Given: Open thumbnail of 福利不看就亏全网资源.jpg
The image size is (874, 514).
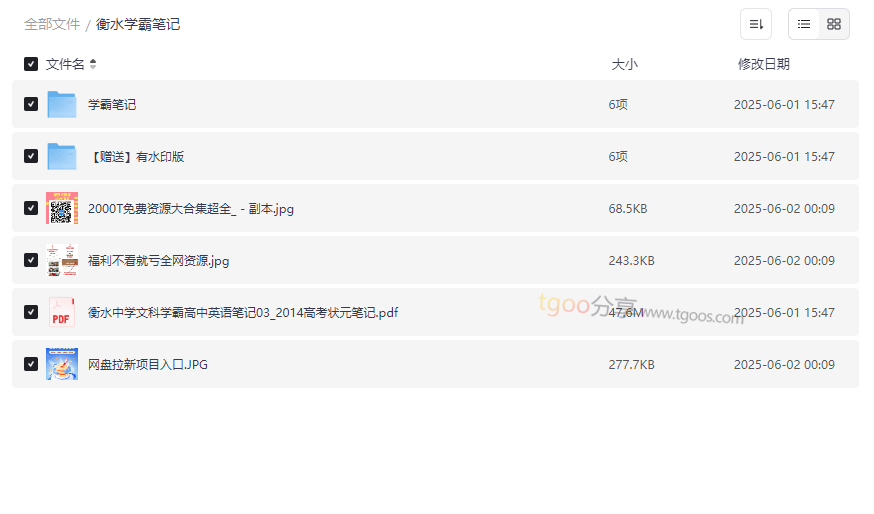Looking at the screenshot, I should (x=62, y=260).
